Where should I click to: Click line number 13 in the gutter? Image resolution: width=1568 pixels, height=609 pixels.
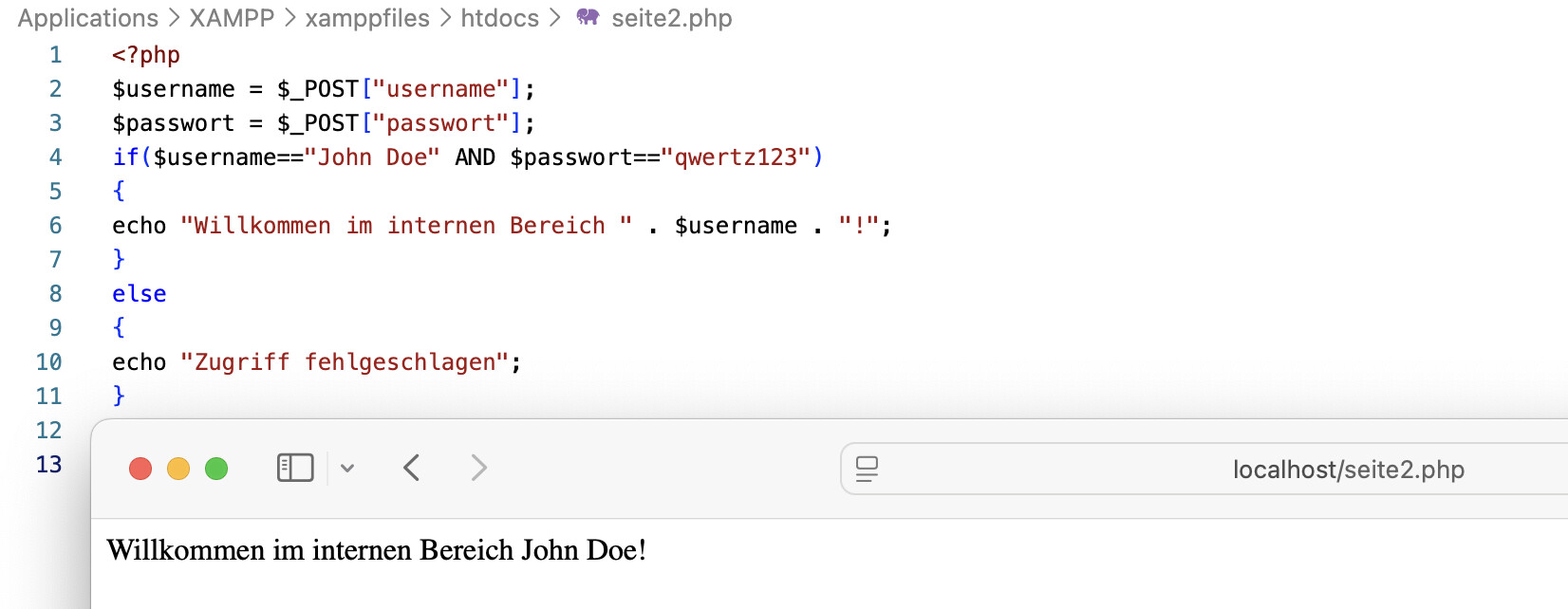pos(48,465)
